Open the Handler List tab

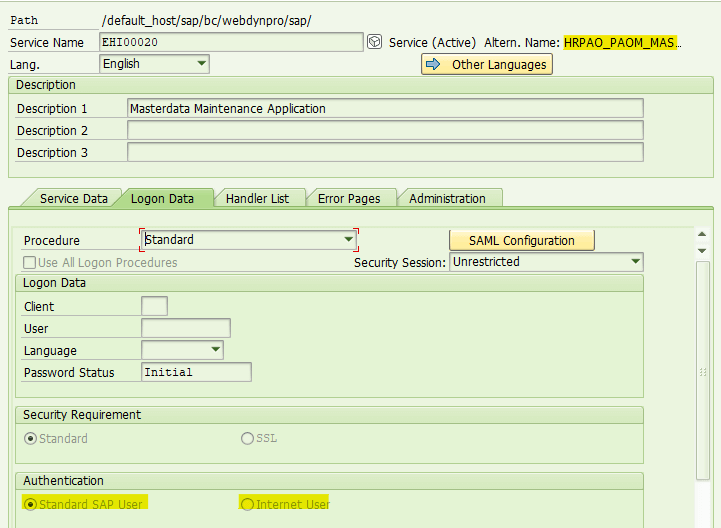pyautogui.click(x=257, y=199)
